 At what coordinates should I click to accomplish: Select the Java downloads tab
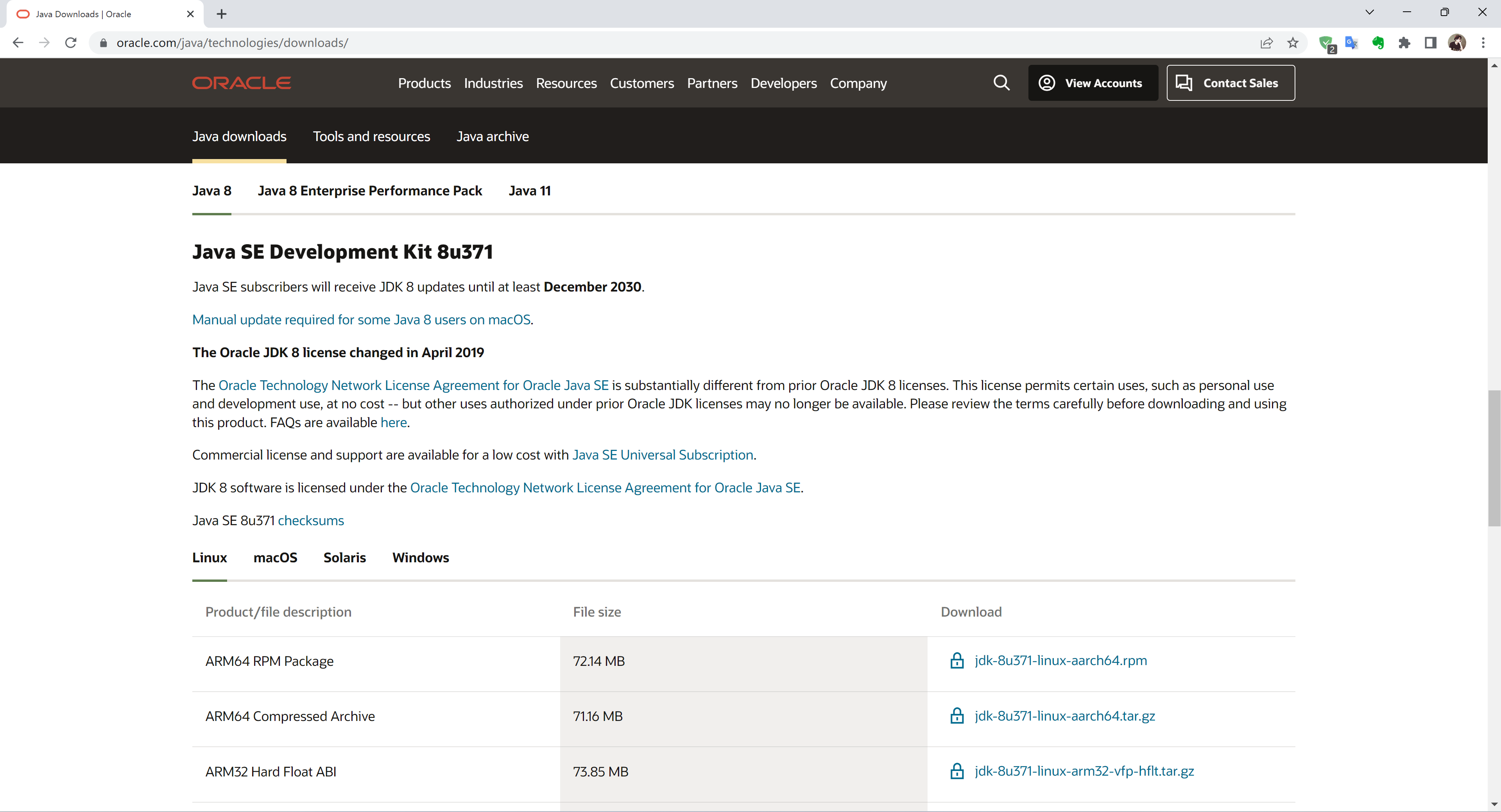click(x=239, y=136)
